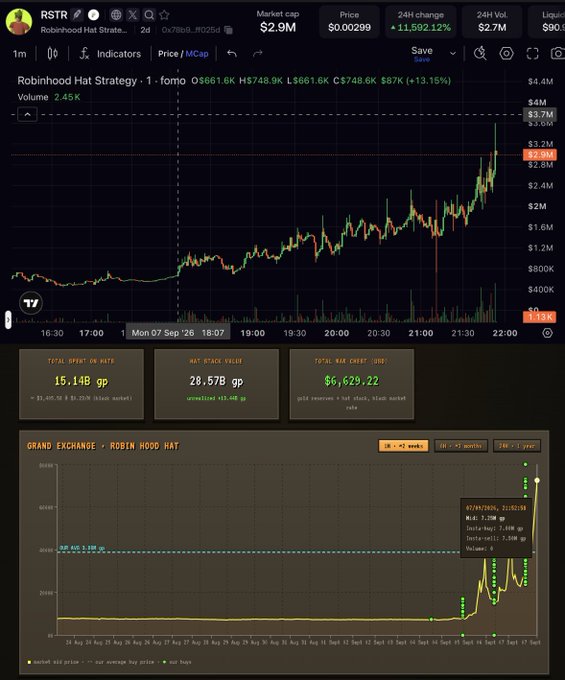Click the white latest data point on hat chart
The width and height of the screenshot is (565, 680).
[537, 480]
